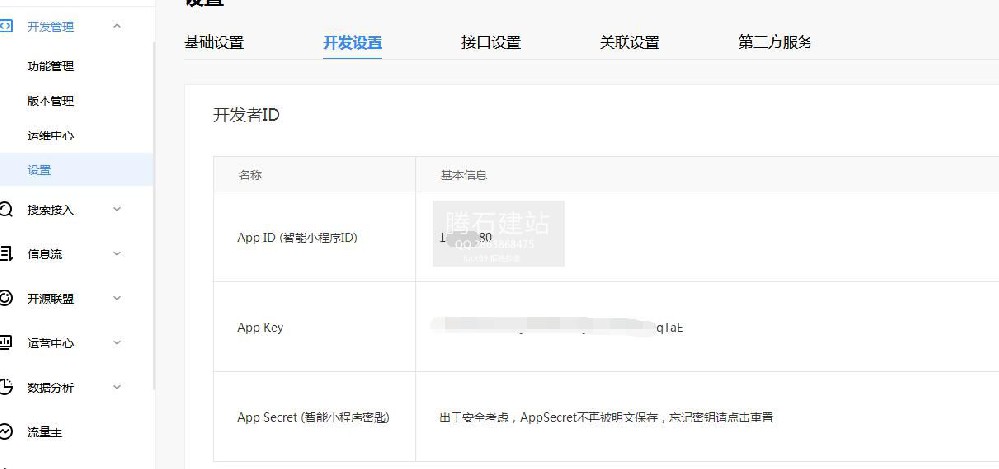Expand the 开源联盟 dropdown chevron
The image size is (999, 469).
(x=117, y=298)
